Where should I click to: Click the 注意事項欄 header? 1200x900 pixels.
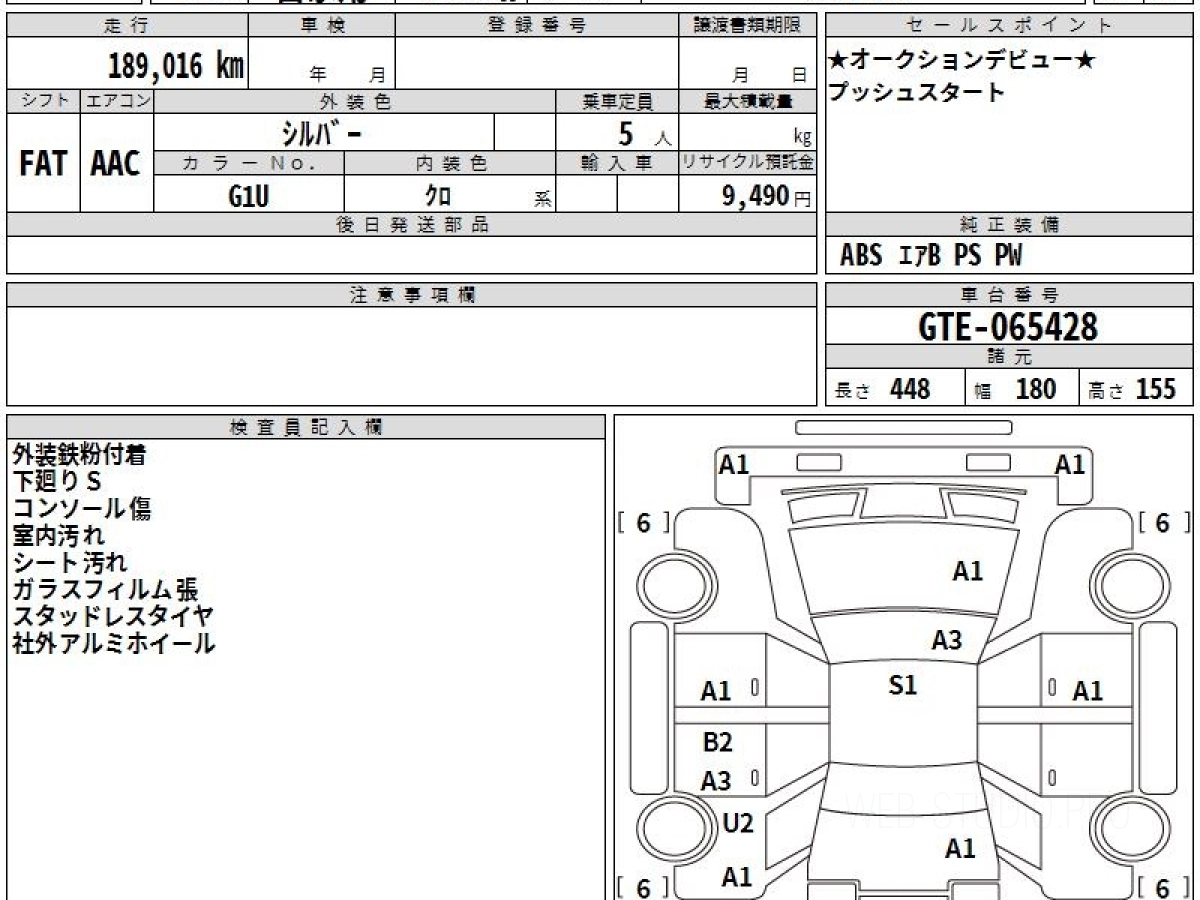pos(412,295)
